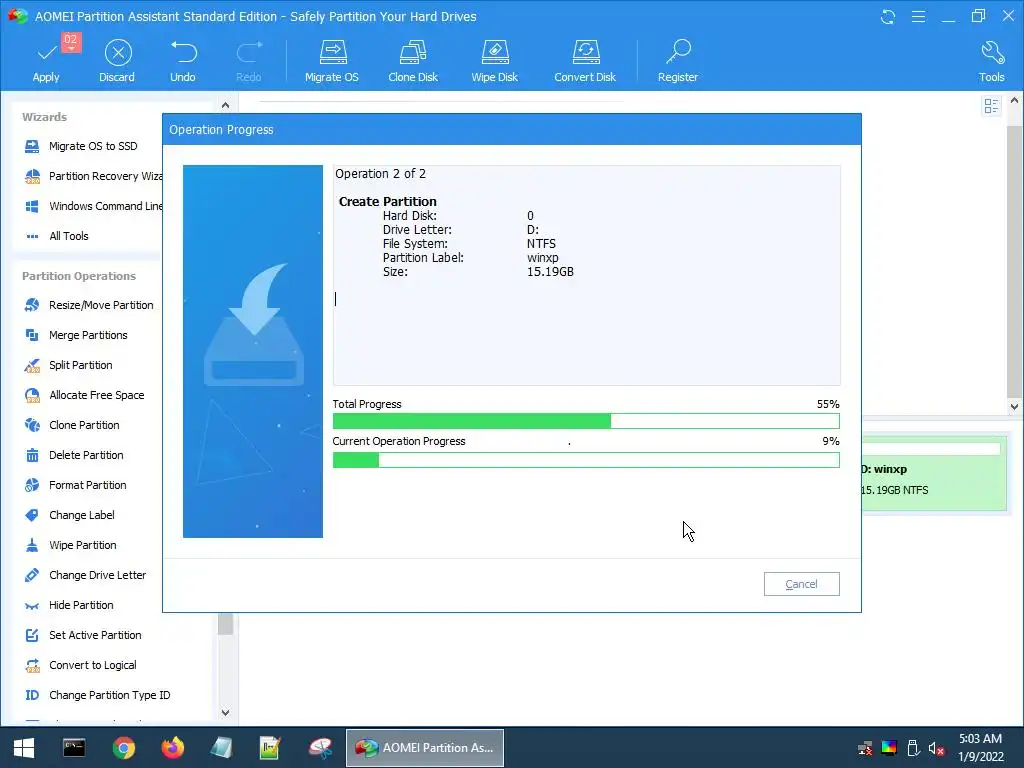Viewport: 1024px width, 768px height.
Task: Open the notepad-style app on the taskbar
Action: pyautogui.click(x=221, y=748)
